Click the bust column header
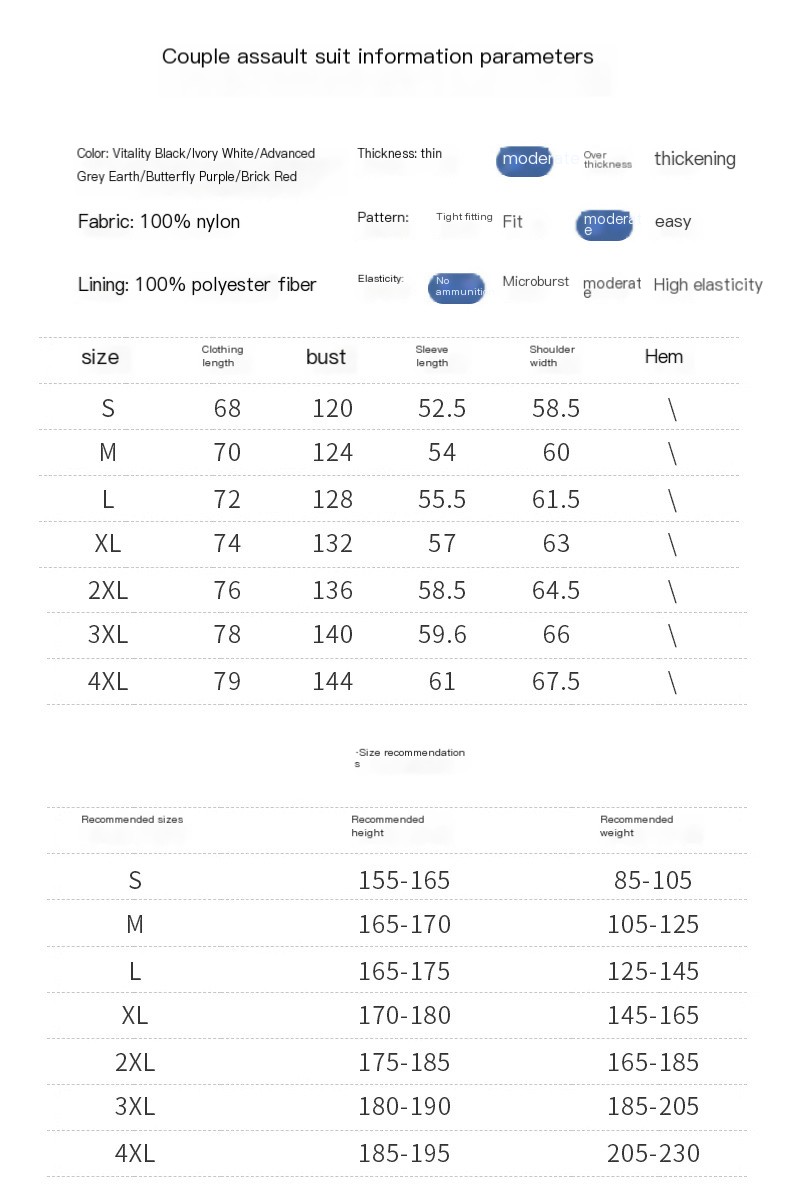790x1195 pixels. tap(326, 357)
